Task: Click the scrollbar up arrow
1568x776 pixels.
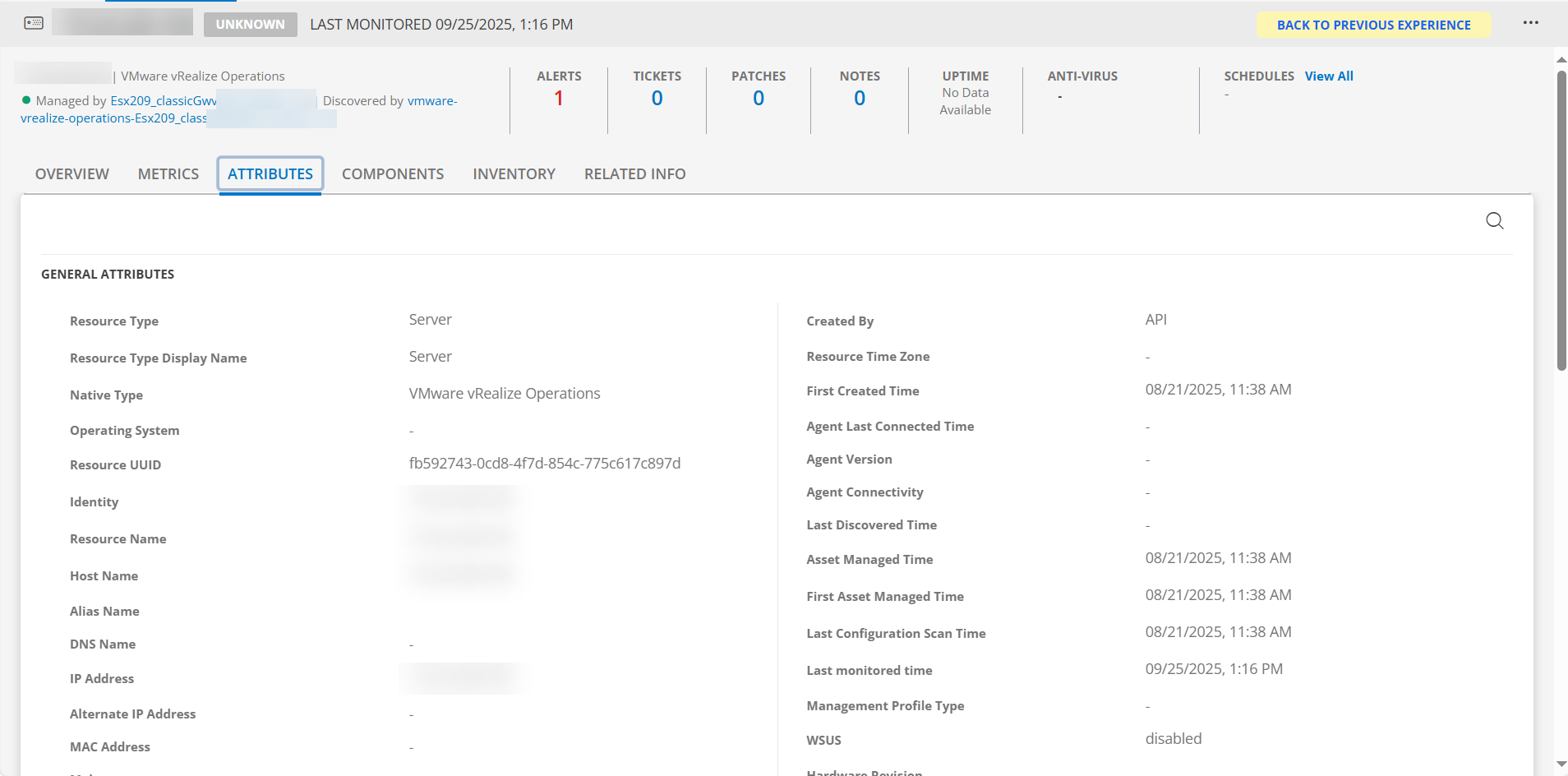Action: coord(1561,60)
